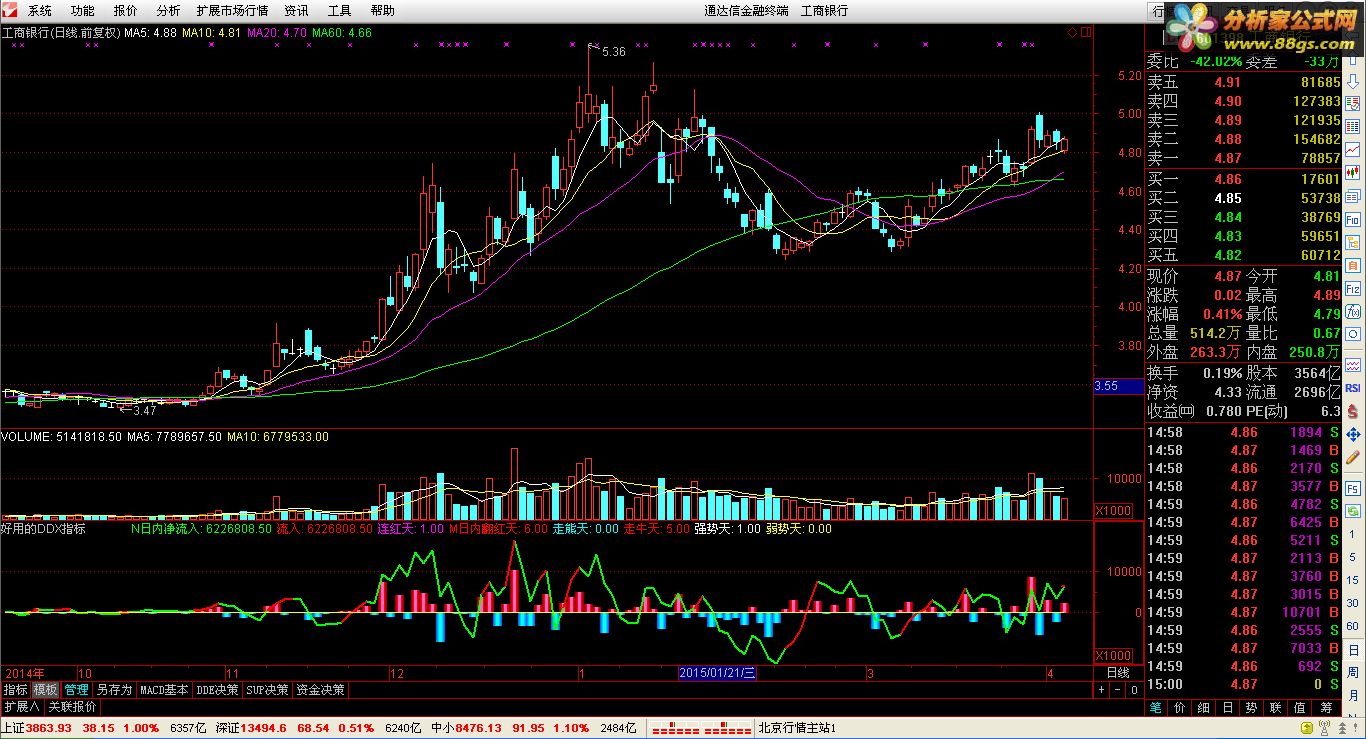Open the 工具 menu
This screenshot has width=1366, height=739.
(339, 10)
